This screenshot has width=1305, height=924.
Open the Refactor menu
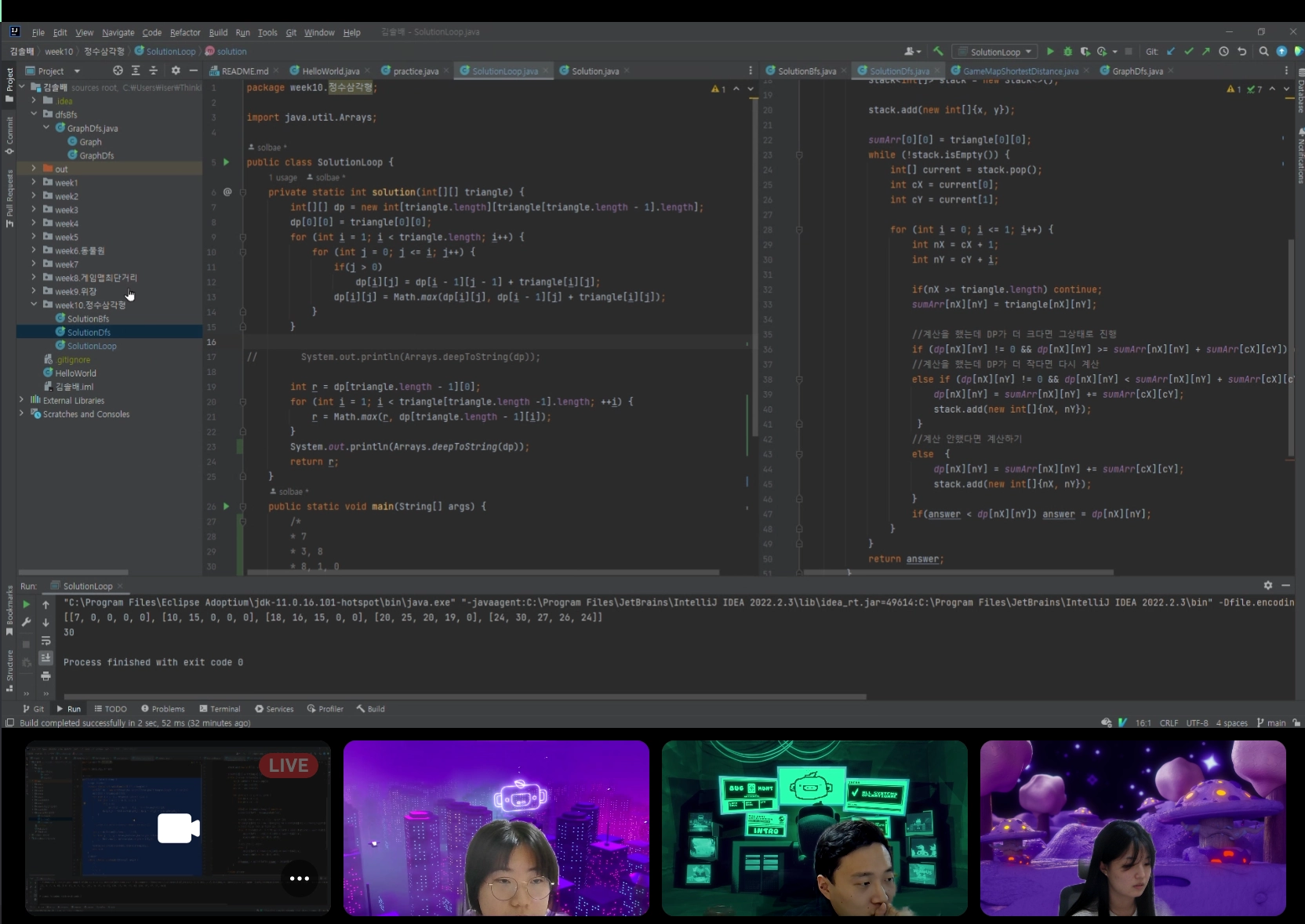[185, 32]
